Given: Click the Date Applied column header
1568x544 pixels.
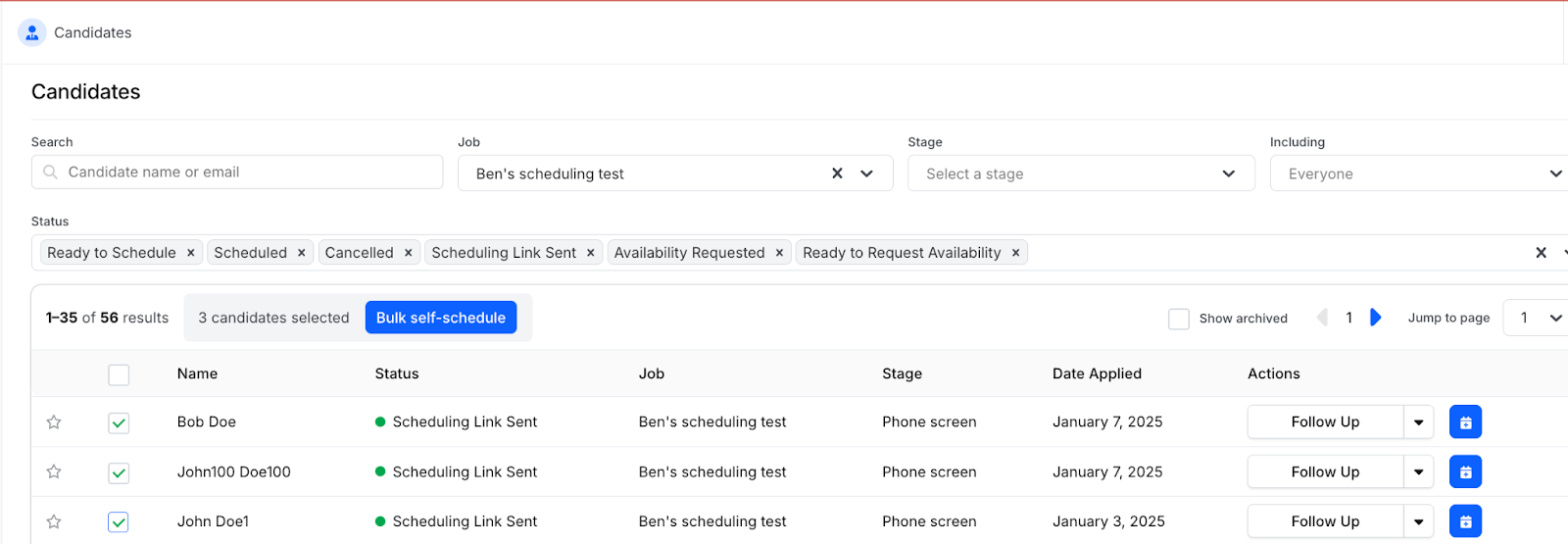Looking at the screenshot, I should coord(1097,373).
